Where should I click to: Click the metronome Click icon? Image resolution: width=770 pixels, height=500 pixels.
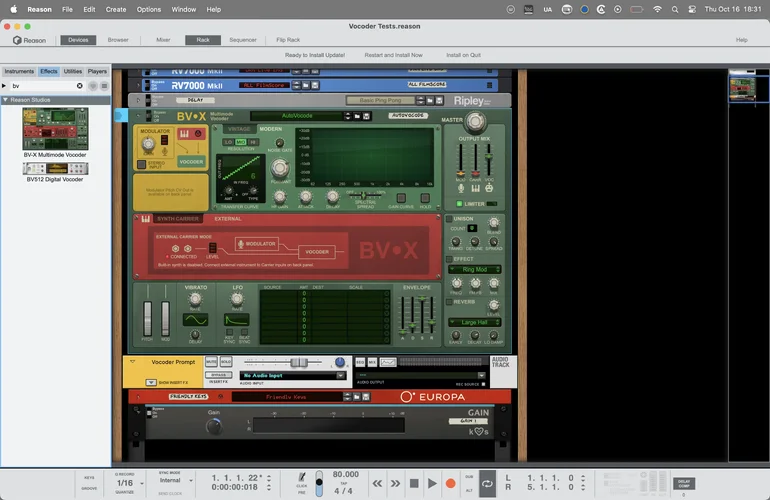pyautogui.click(x=301, y=480)
